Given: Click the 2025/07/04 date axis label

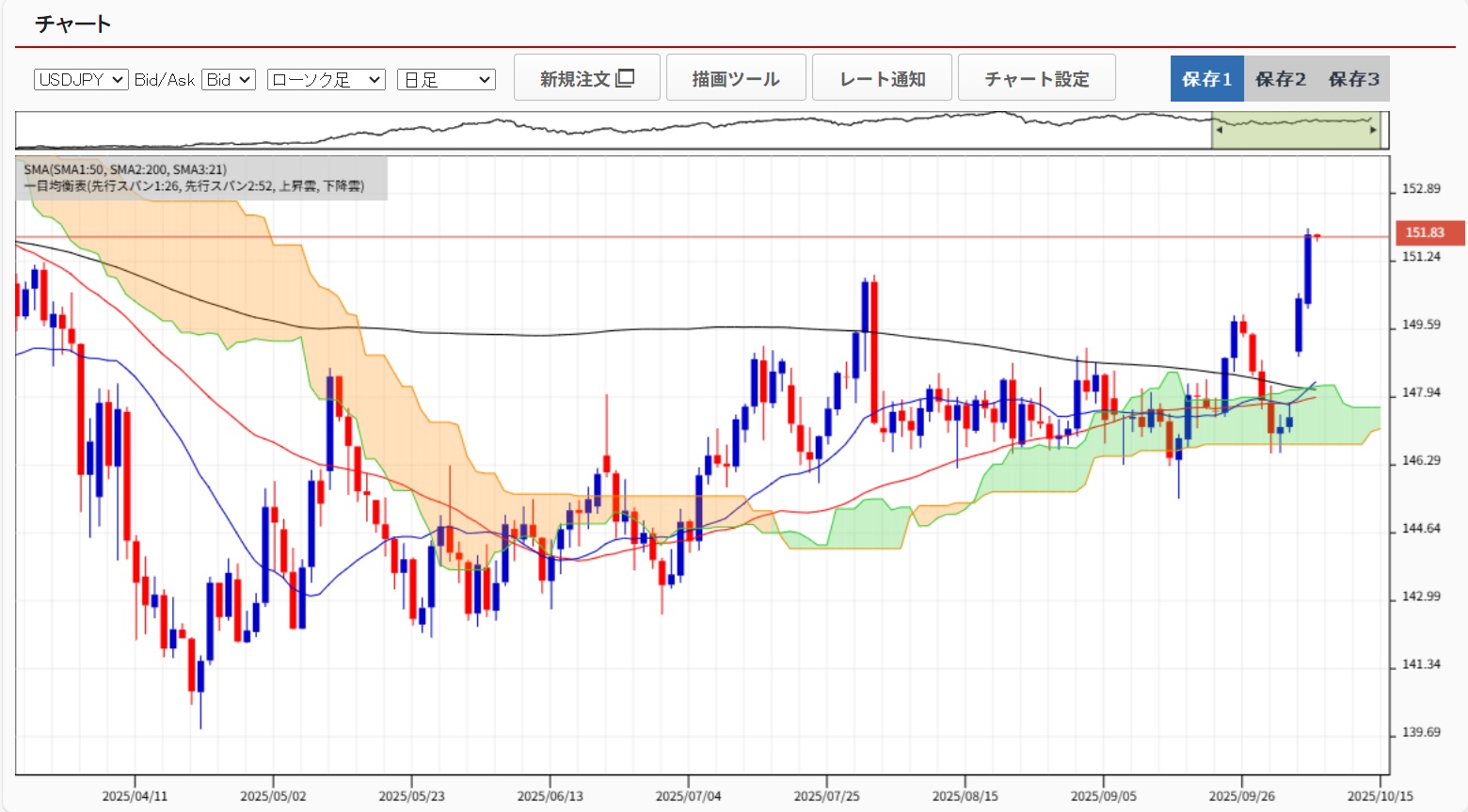Looking at the screenshot, I should point(688,796).
